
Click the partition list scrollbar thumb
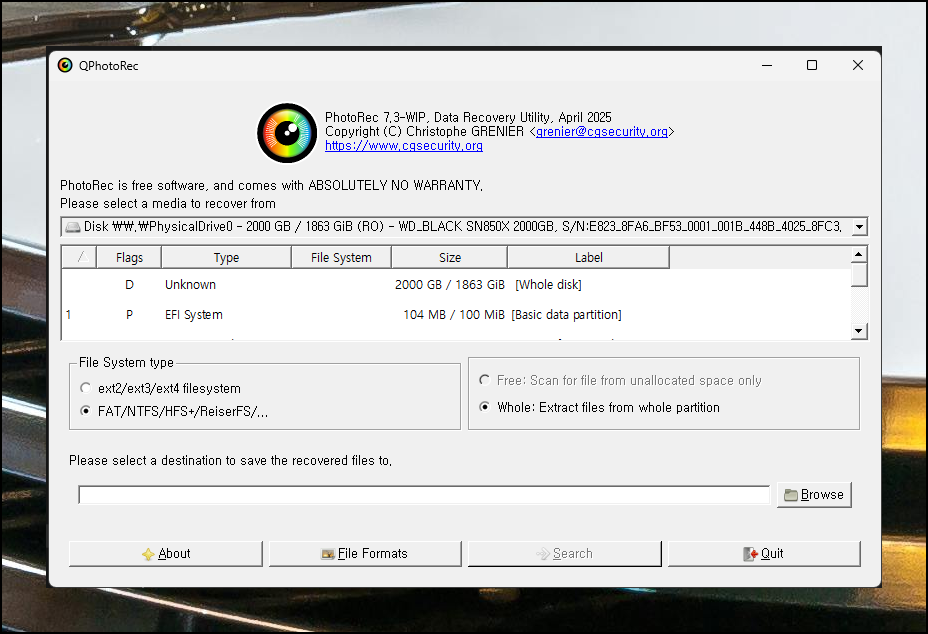[x=859, y=275]
